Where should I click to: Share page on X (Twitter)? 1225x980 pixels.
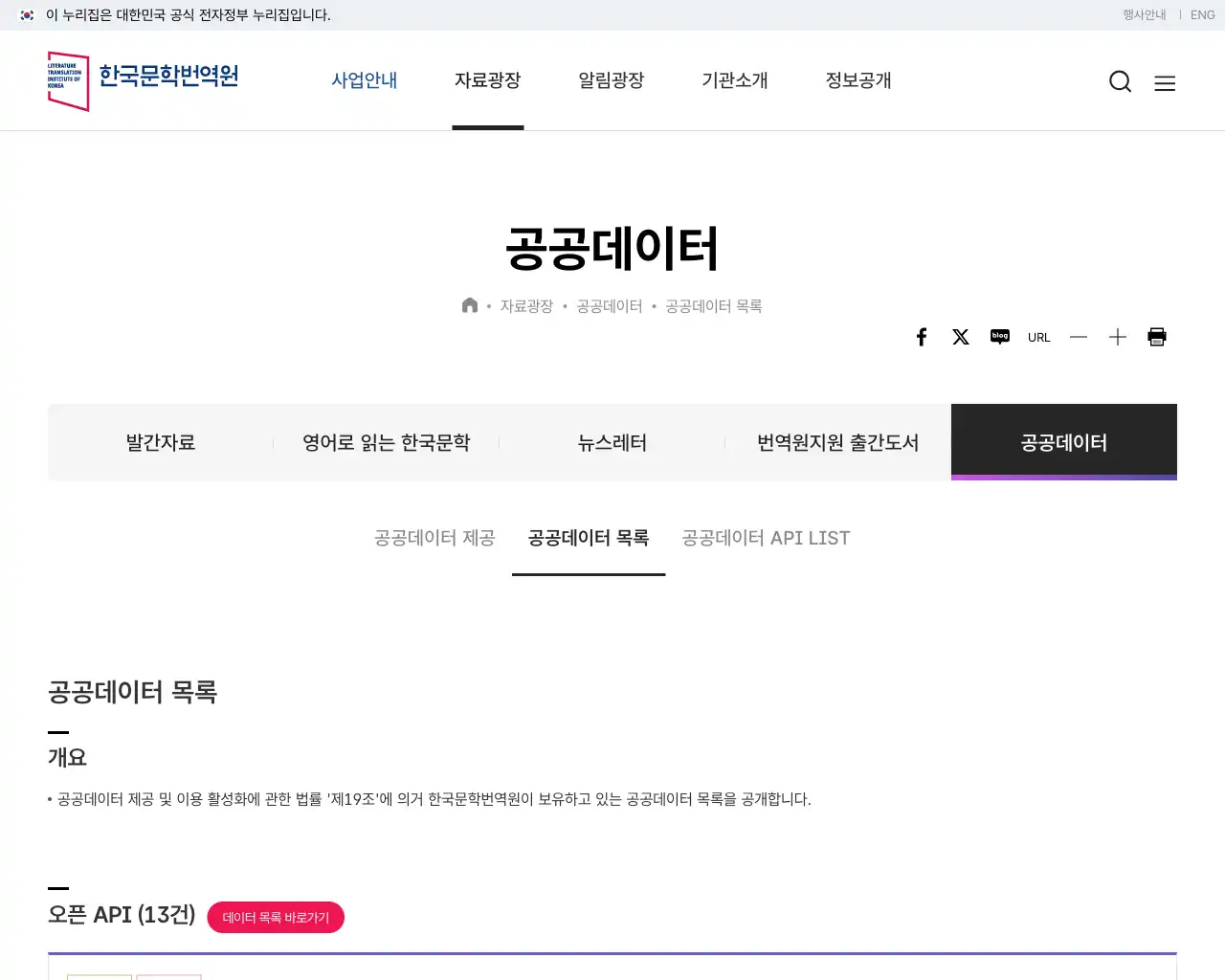point(961,337)
